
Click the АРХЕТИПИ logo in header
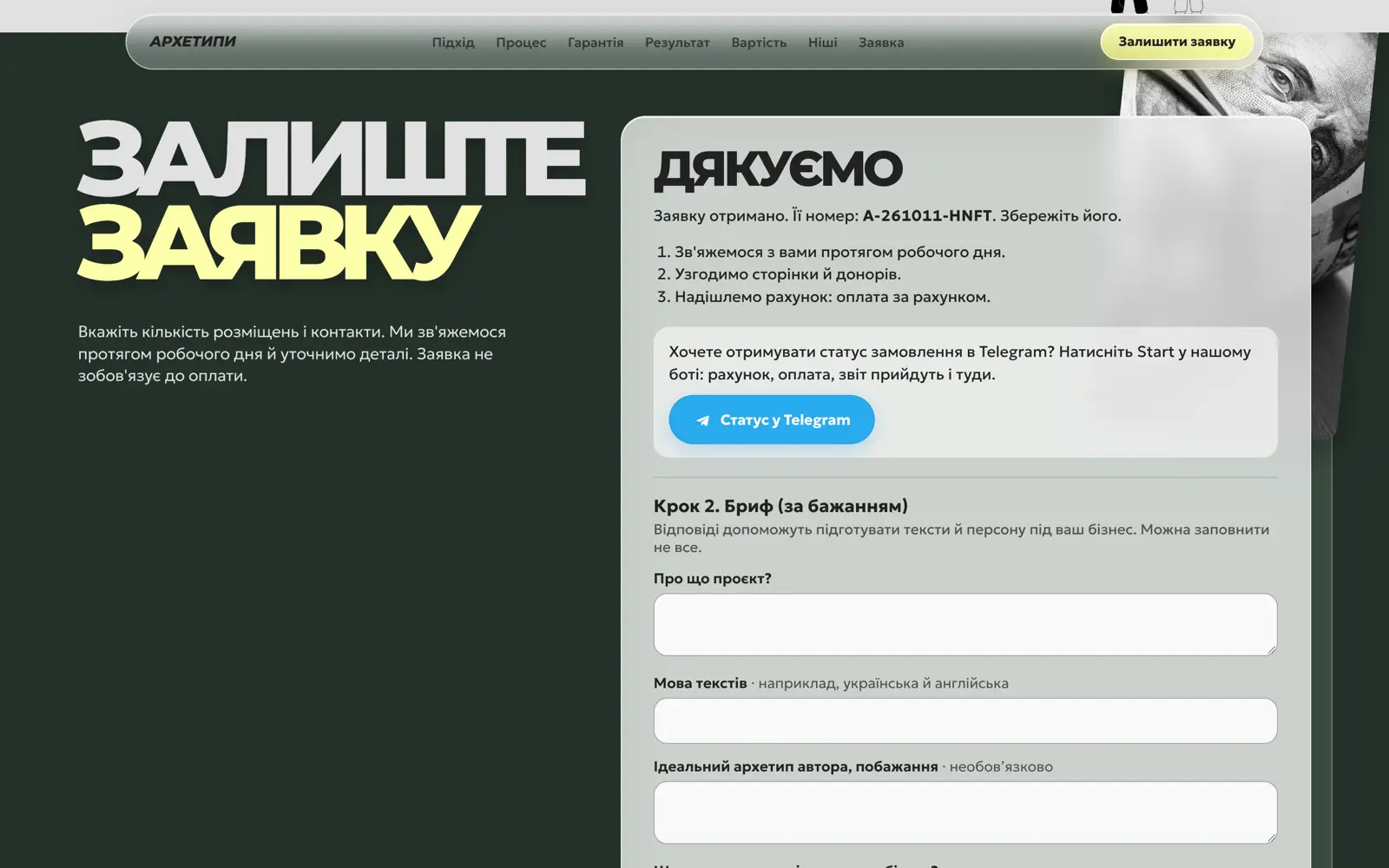tap(193, 42)
